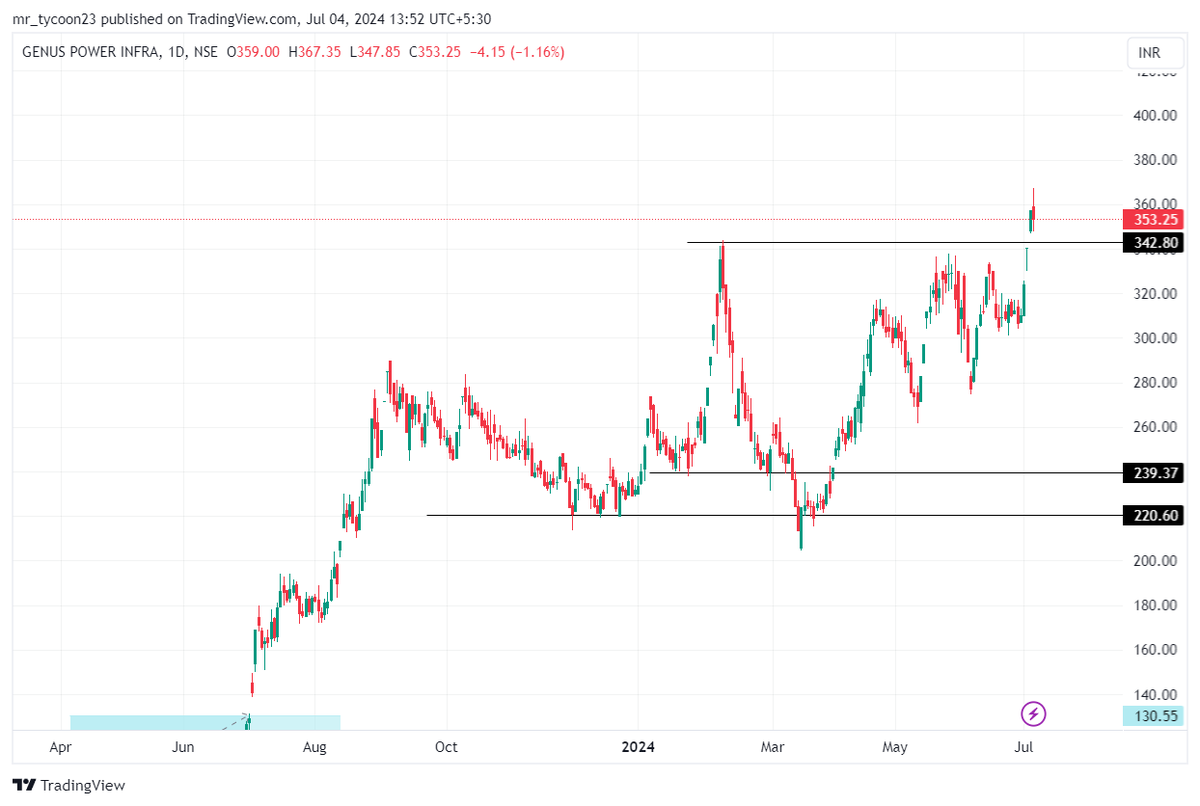Click the 380.00 price axis label
This screenshot has height=806, width=1200.
[x=1153, y=160]
